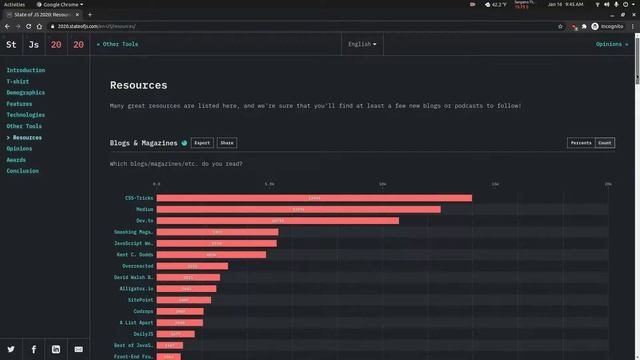Bookmark this page with the star icon

(560, 26)
